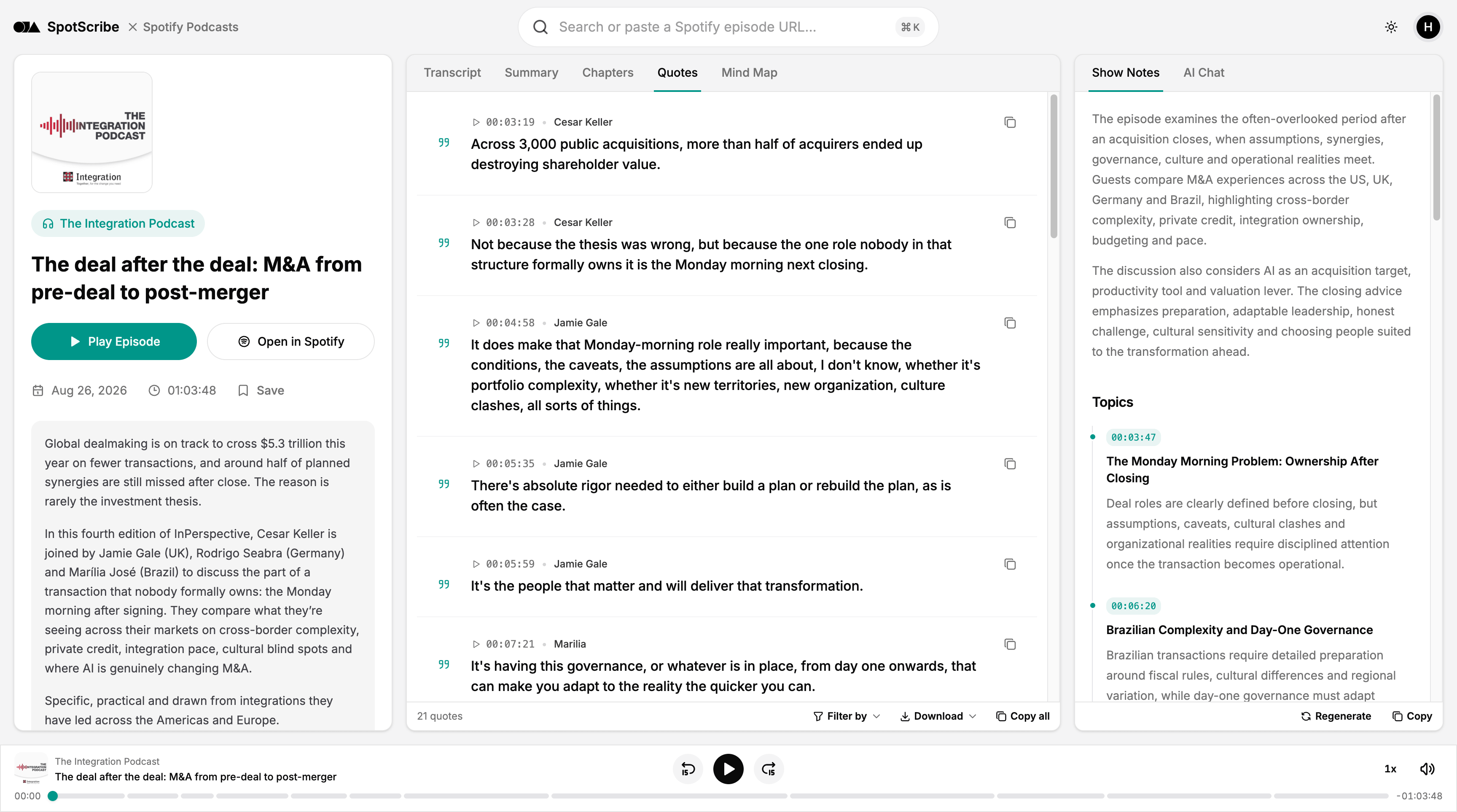Switch to the AI Chat tab

(1203, 73)
